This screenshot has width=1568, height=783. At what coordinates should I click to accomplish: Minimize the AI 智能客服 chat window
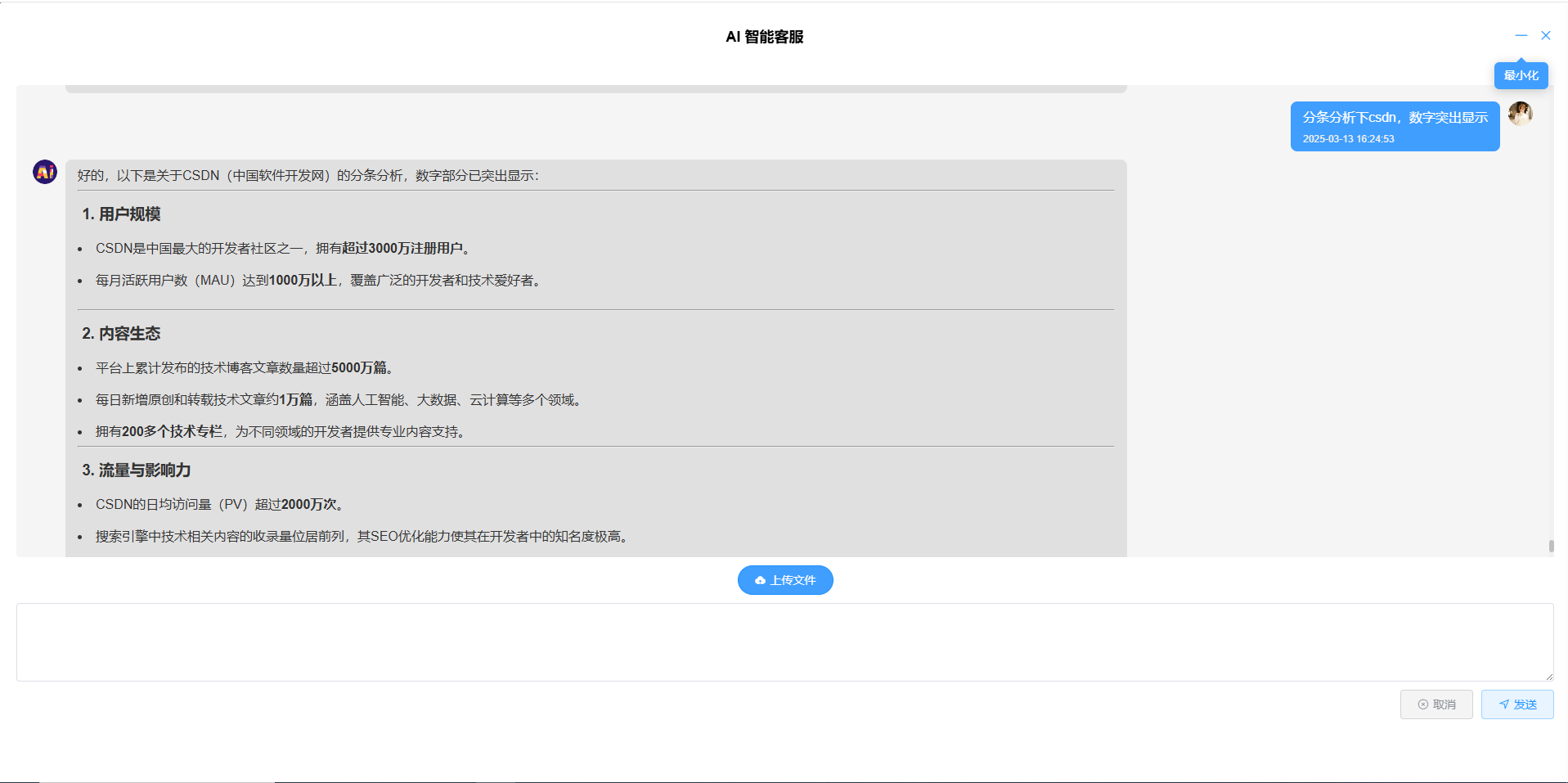tap(1521, 35)
